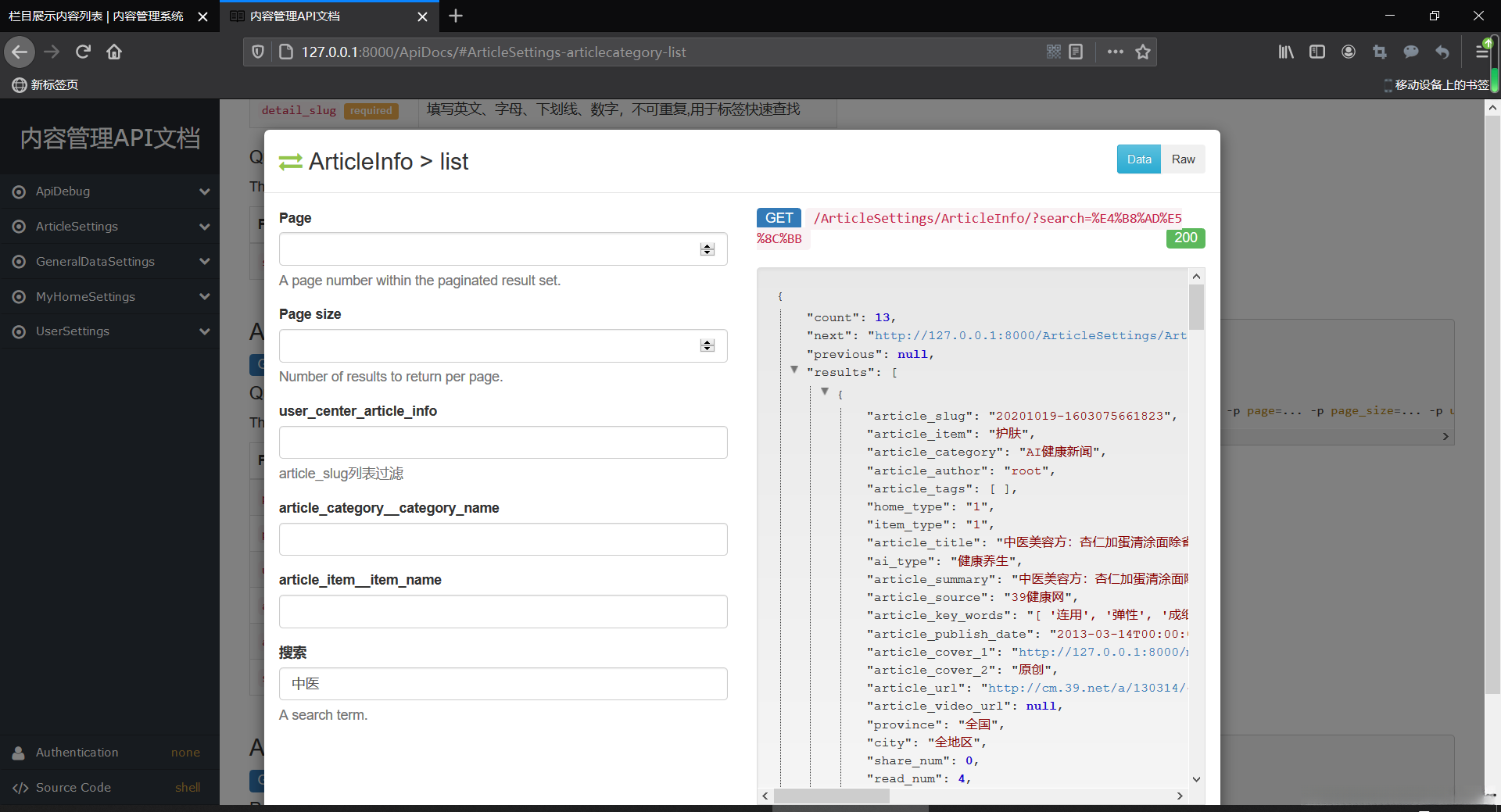Open the page actions ellipsis menu

(x=1116, y=52)
